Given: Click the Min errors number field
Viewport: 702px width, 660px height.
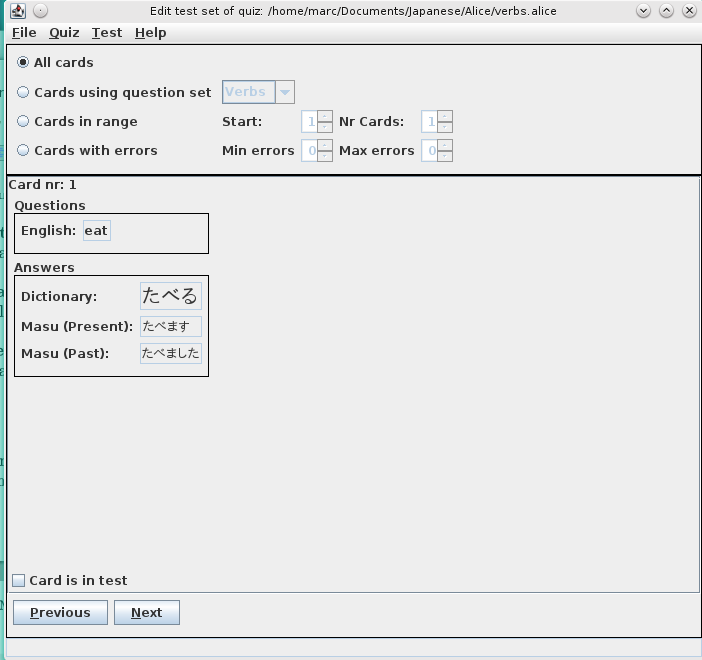Looking at the screenshot, I should coord(309,150).
